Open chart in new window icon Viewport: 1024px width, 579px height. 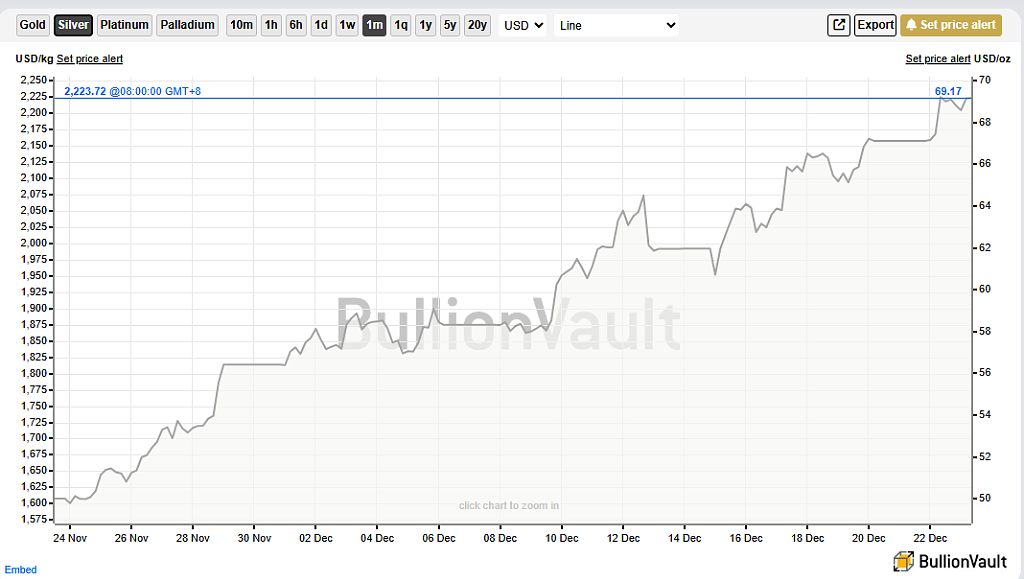point(839,25)
